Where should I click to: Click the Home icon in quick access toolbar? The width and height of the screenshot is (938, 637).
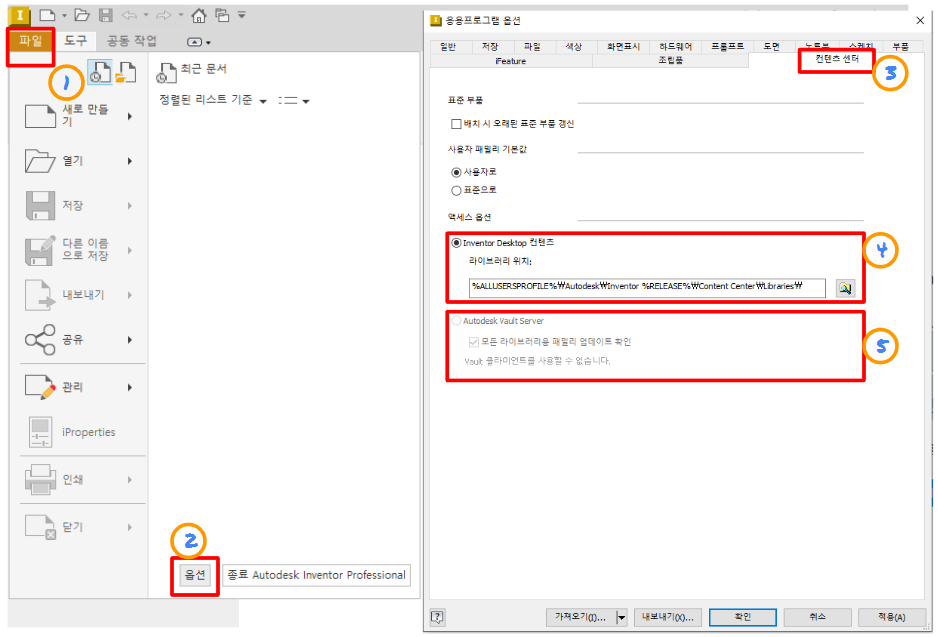199,16
